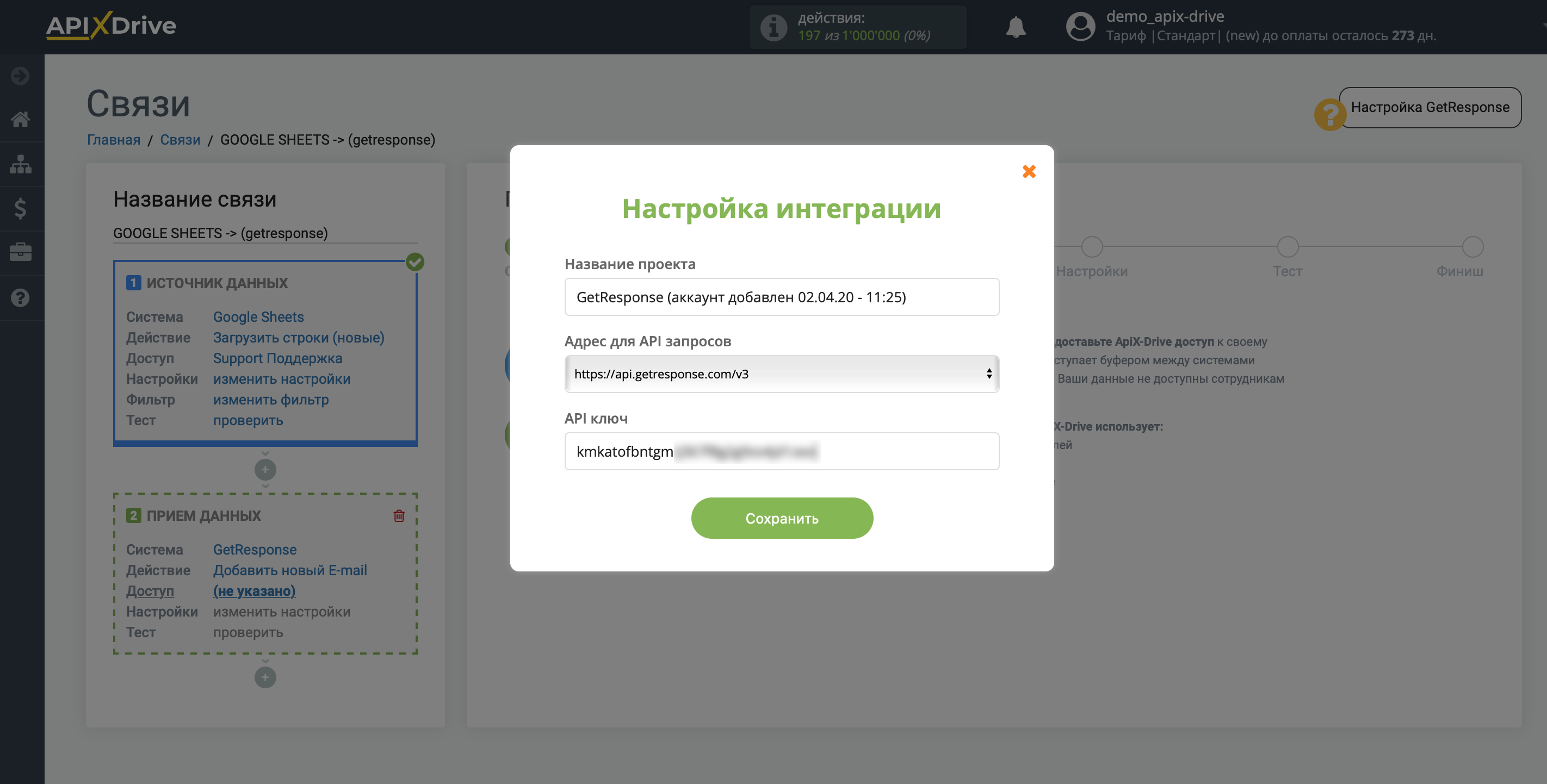Open the billing dollar sidebar icon
Screen dimensions: 1547x784
(21, 208)
